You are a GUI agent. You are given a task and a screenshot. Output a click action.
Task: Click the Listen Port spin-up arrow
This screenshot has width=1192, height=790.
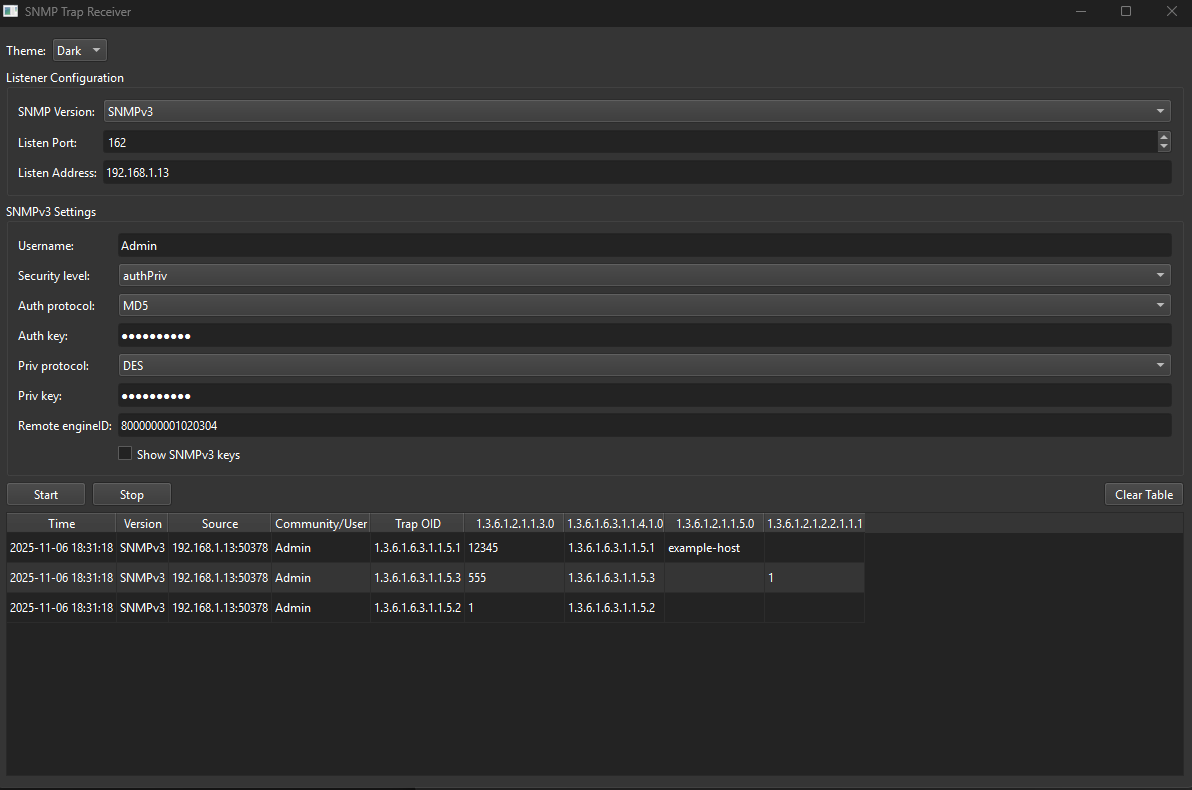point(1163,137)
